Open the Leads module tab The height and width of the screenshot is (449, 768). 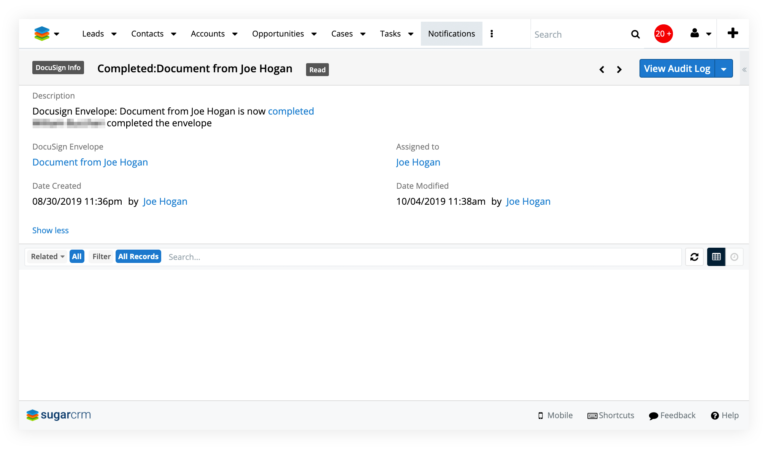[93, 34]
